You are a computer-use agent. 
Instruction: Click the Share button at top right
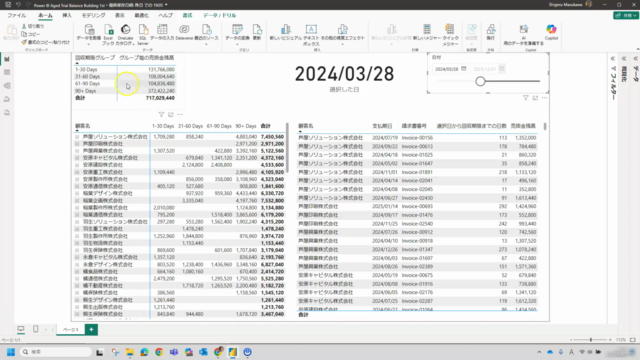626,16
